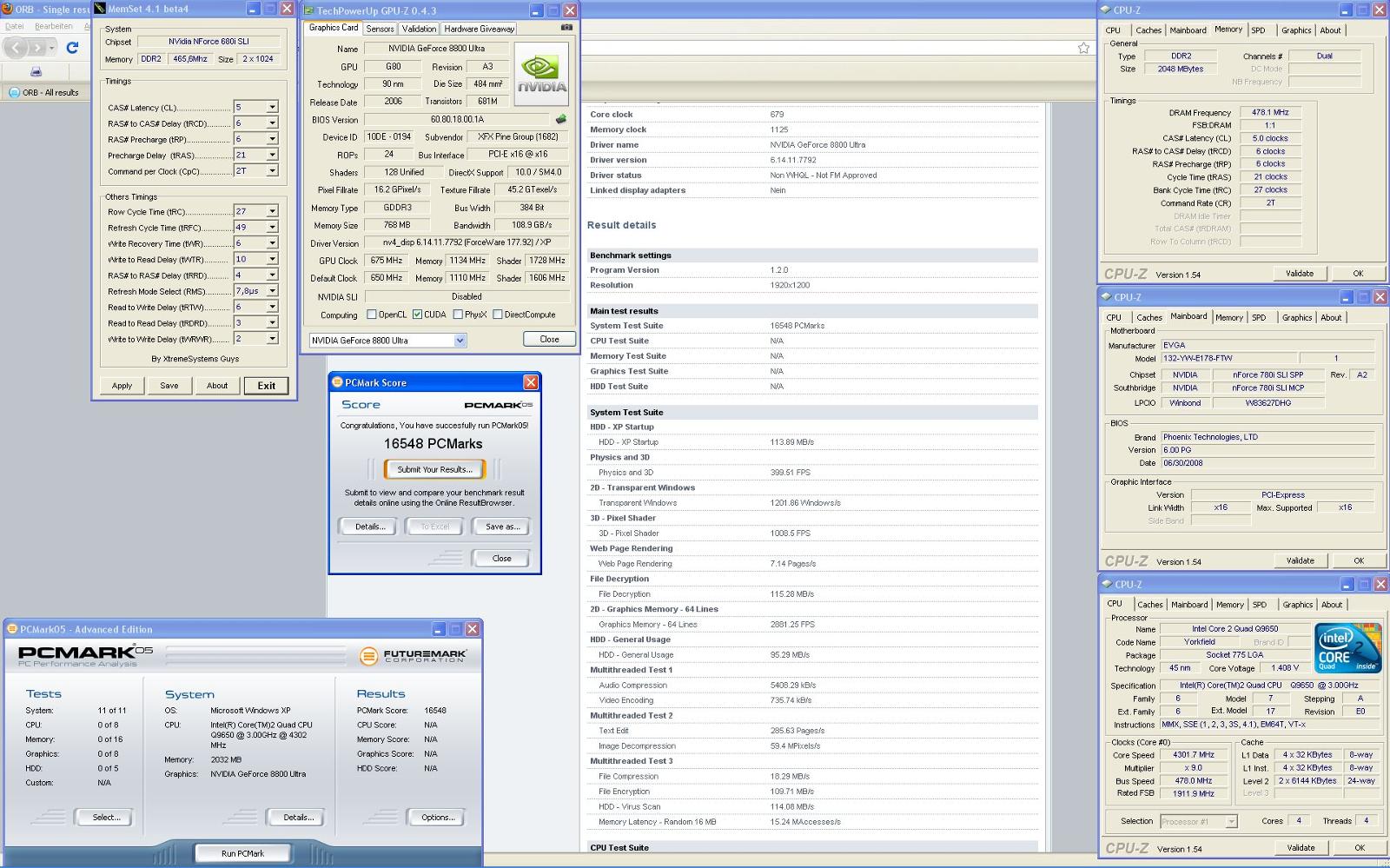Open the Bearbeiten menu in the browser

(x=54, y=26)
